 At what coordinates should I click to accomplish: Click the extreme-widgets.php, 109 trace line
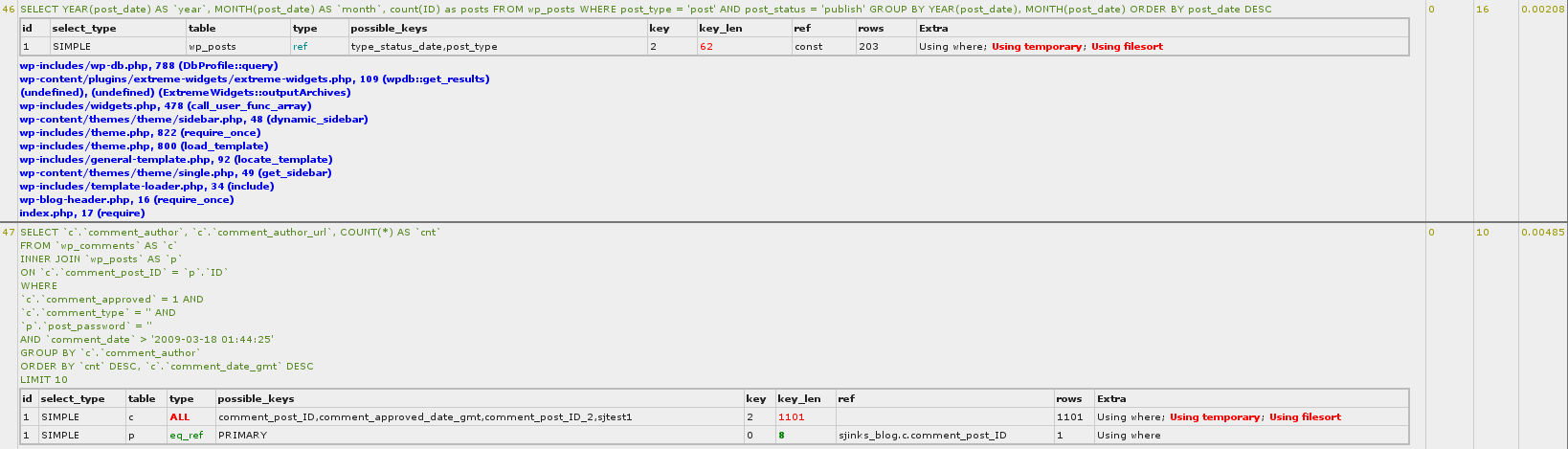click(x=255, y=79)
